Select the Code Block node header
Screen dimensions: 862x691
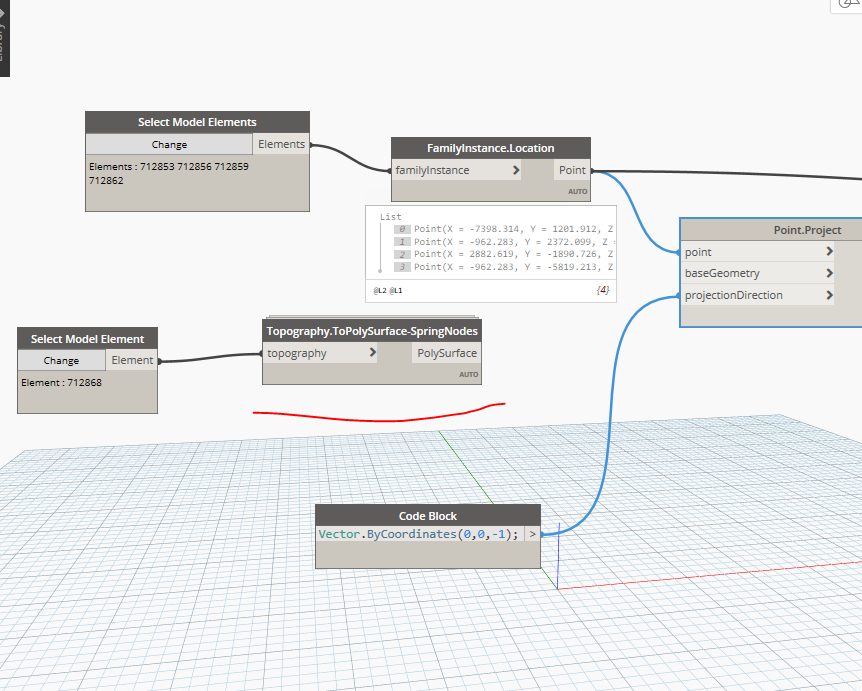pyautogui.click(x=428, y=516)
